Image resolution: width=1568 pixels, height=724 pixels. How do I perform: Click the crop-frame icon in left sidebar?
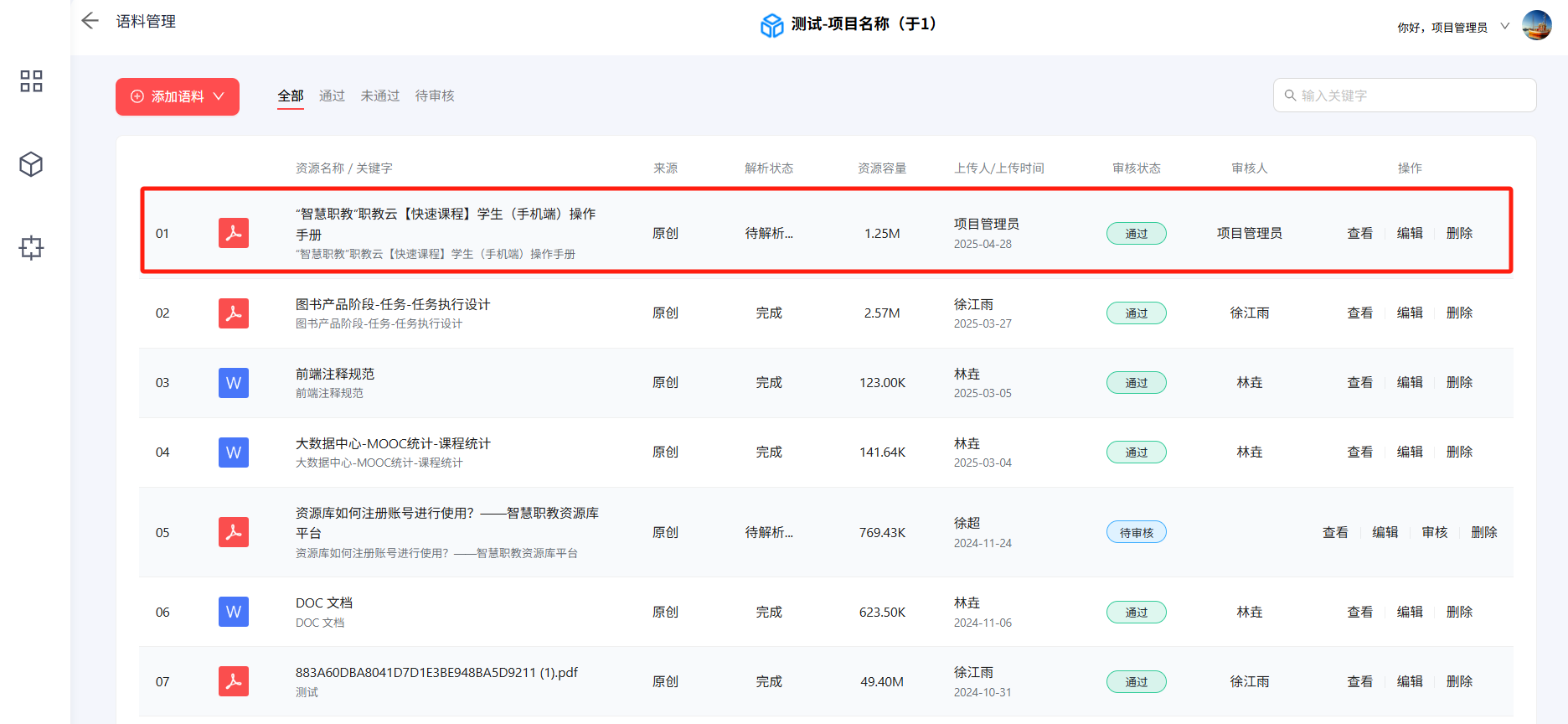[x=31, y=247]
